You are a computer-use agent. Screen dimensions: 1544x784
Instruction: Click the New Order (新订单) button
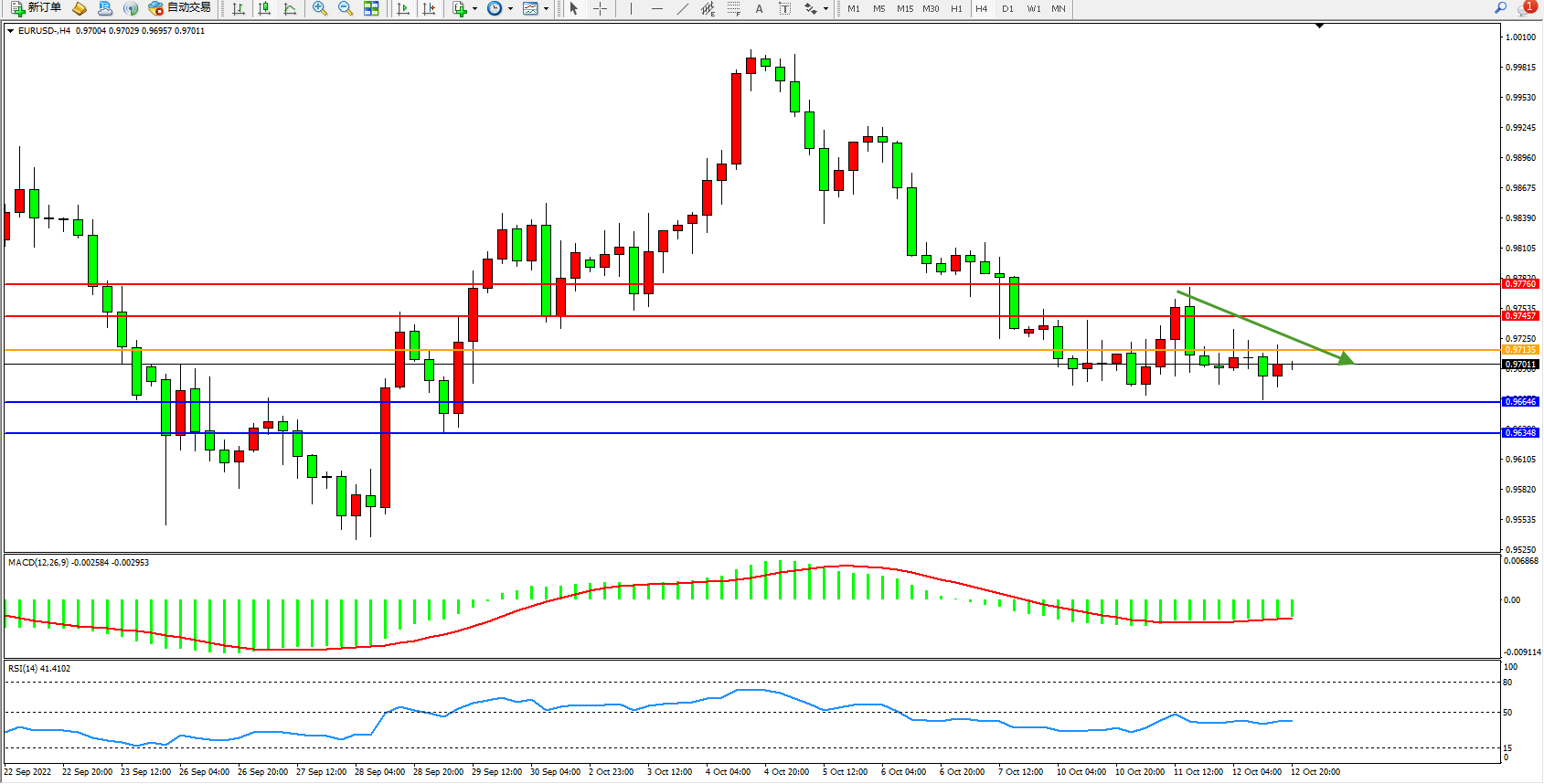pos(37,8)
